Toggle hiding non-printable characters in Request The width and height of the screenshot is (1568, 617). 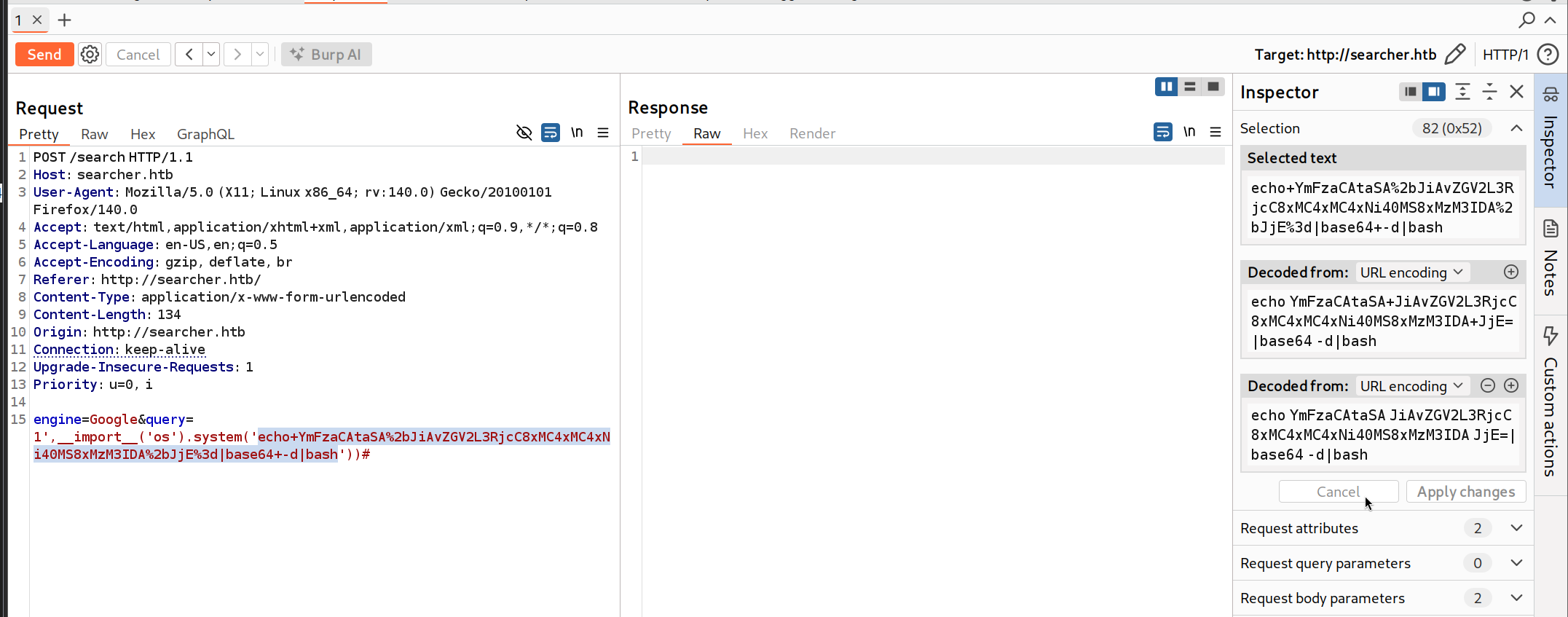(524, 133)
